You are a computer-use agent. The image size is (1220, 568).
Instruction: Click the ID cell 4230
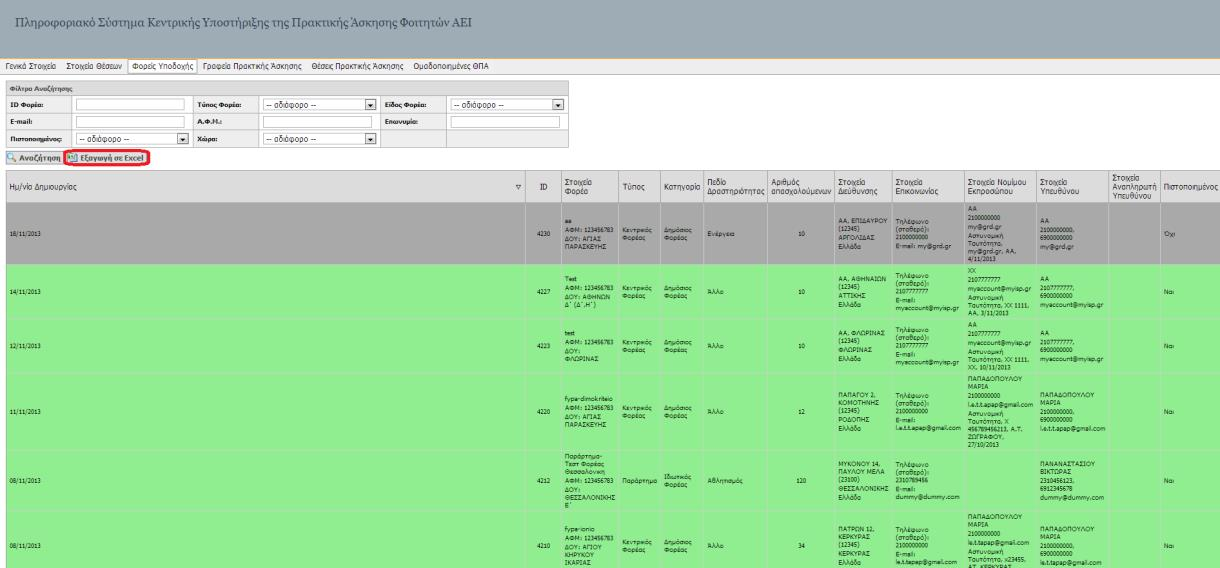(x=544, y=234)
